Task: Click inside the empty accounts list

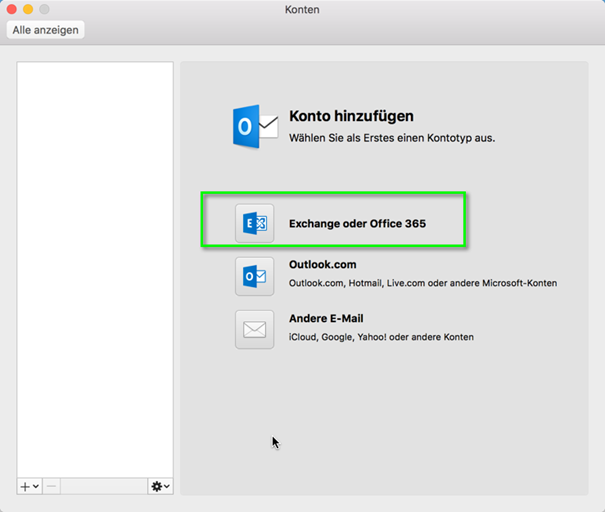Action: coord(95,260)
